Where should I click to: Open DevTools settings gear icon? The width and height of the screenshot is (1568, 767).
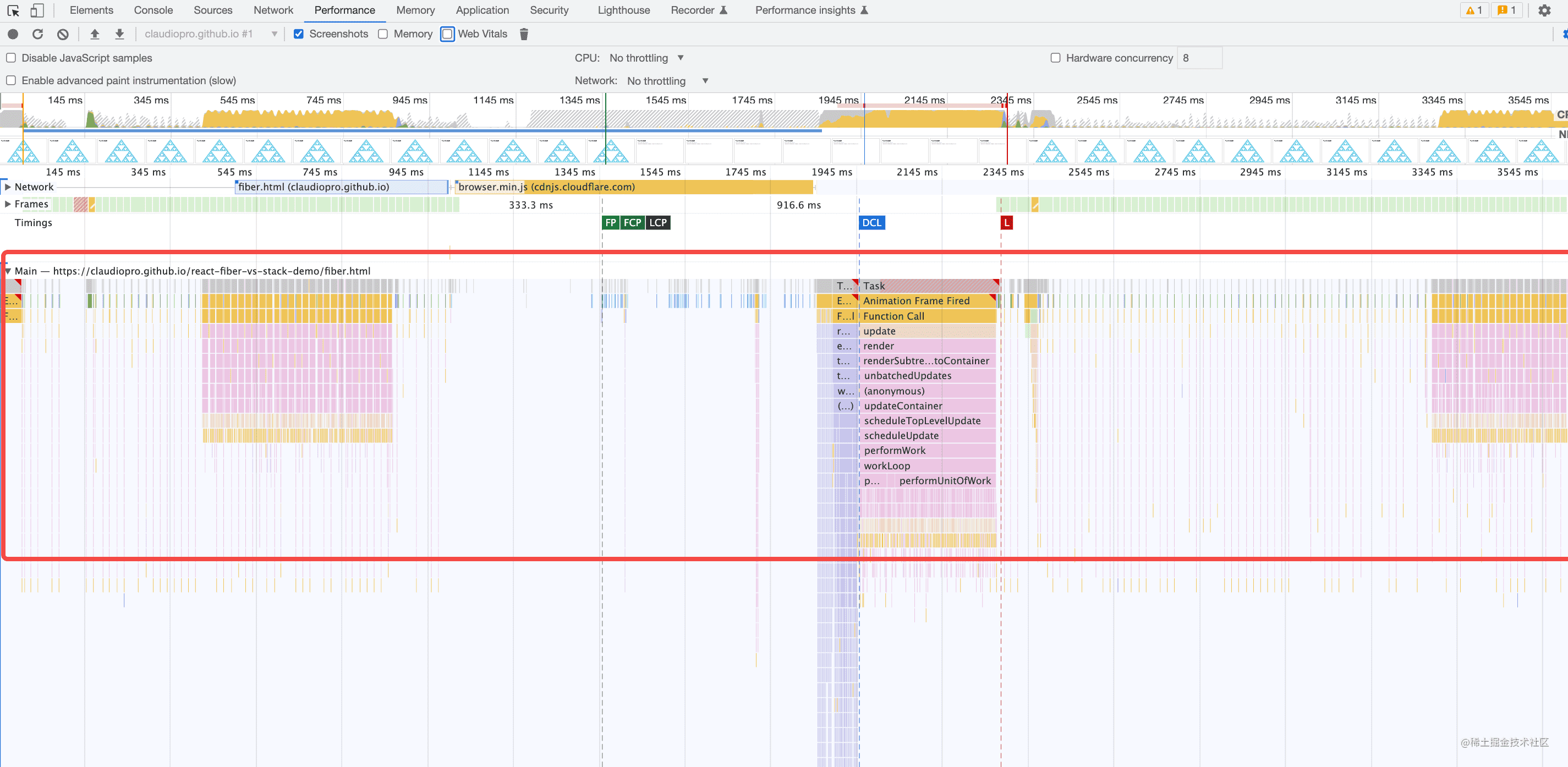[1544, 10]
